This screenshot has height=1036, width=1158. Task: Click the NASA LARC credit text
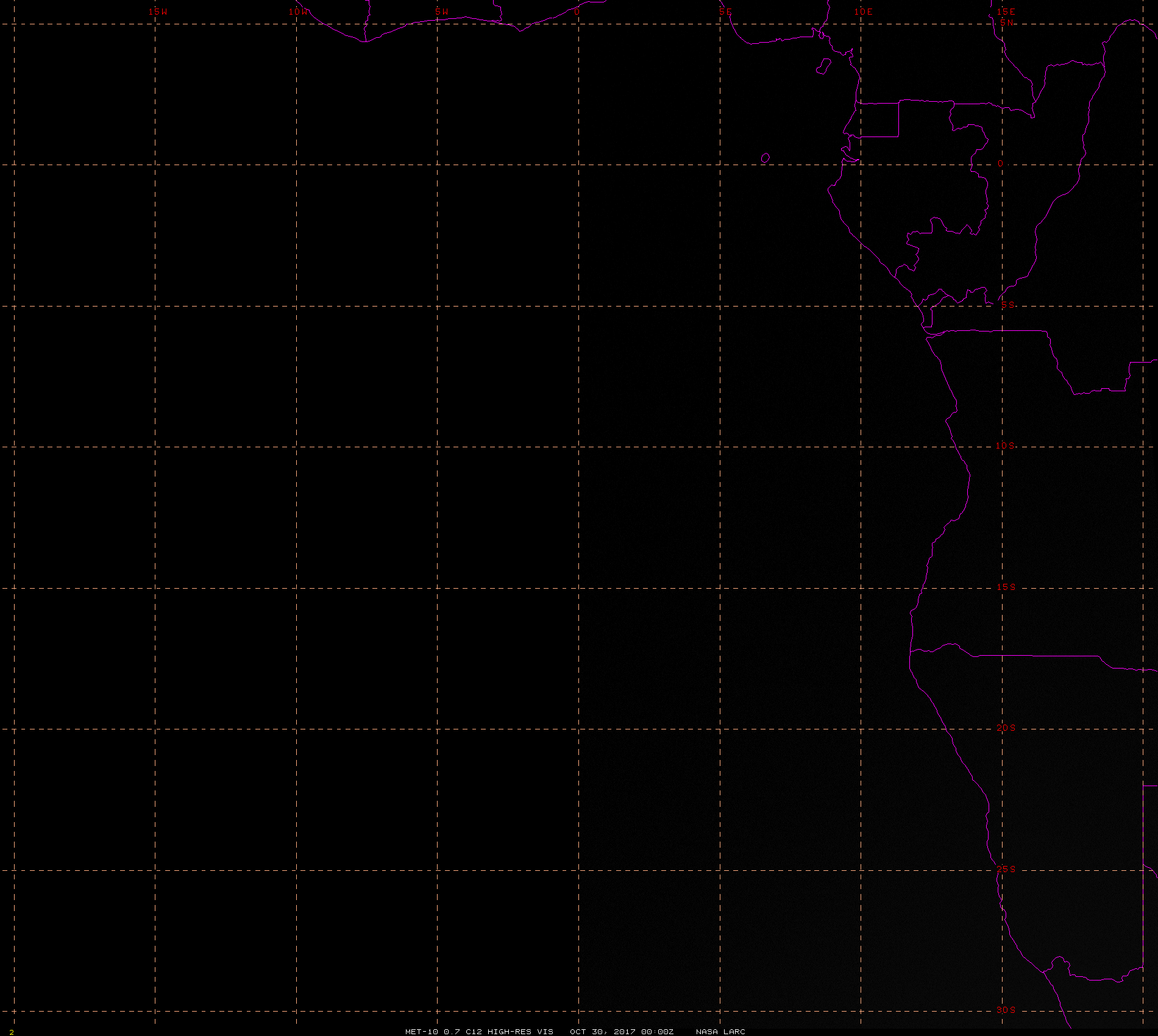720,1031
